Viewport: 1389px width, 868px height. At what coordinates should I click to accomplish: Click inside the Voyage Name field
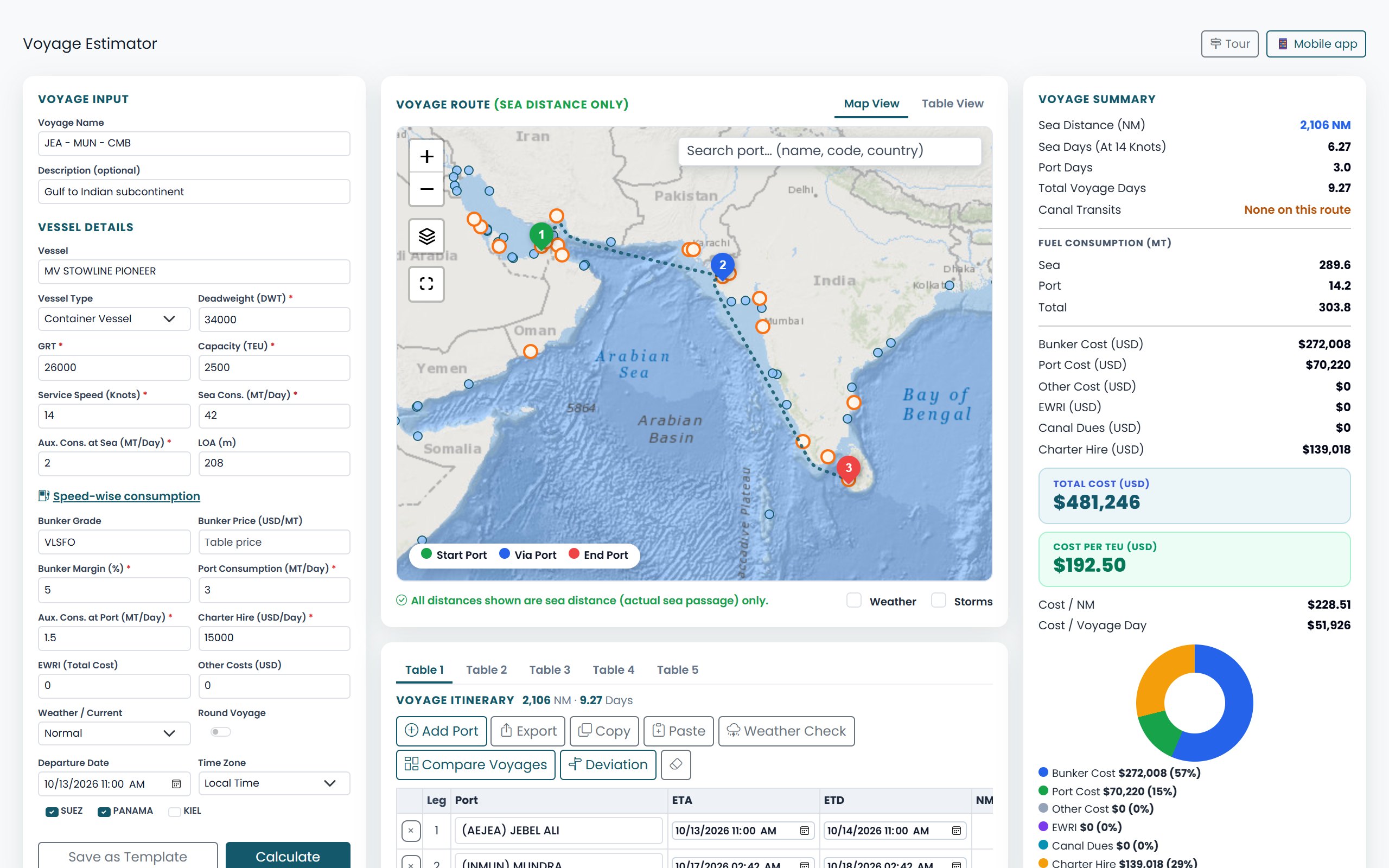tap(194, 144)
